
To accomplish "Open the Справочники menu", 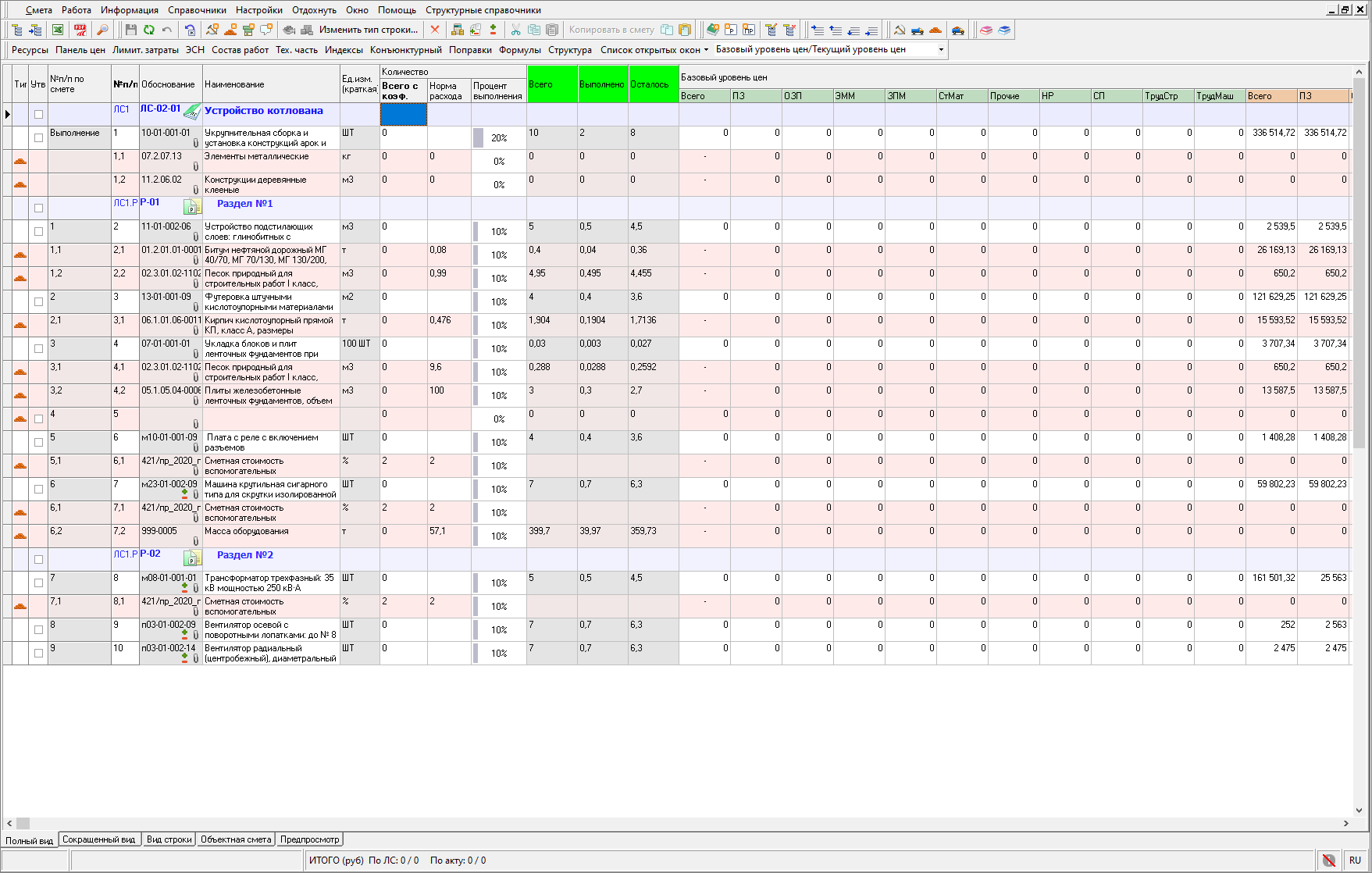I will point(197,10).
